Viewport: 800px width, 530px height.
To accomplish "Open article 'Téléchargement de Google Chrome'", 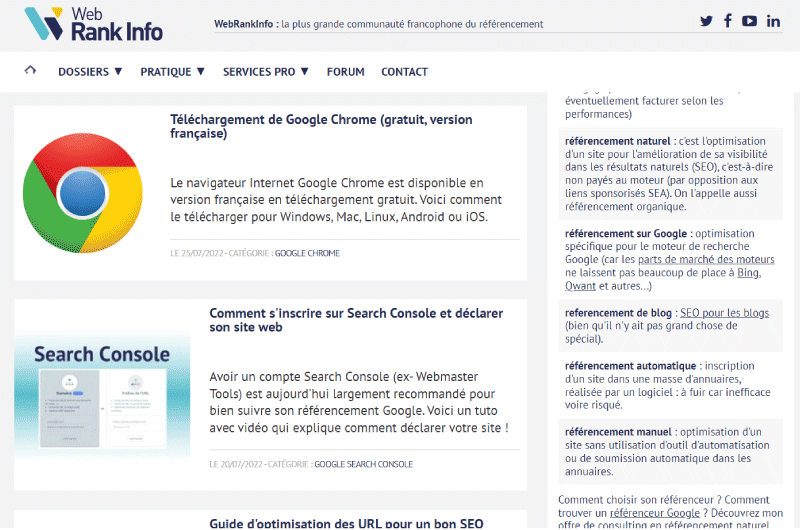I will (321, 127).
